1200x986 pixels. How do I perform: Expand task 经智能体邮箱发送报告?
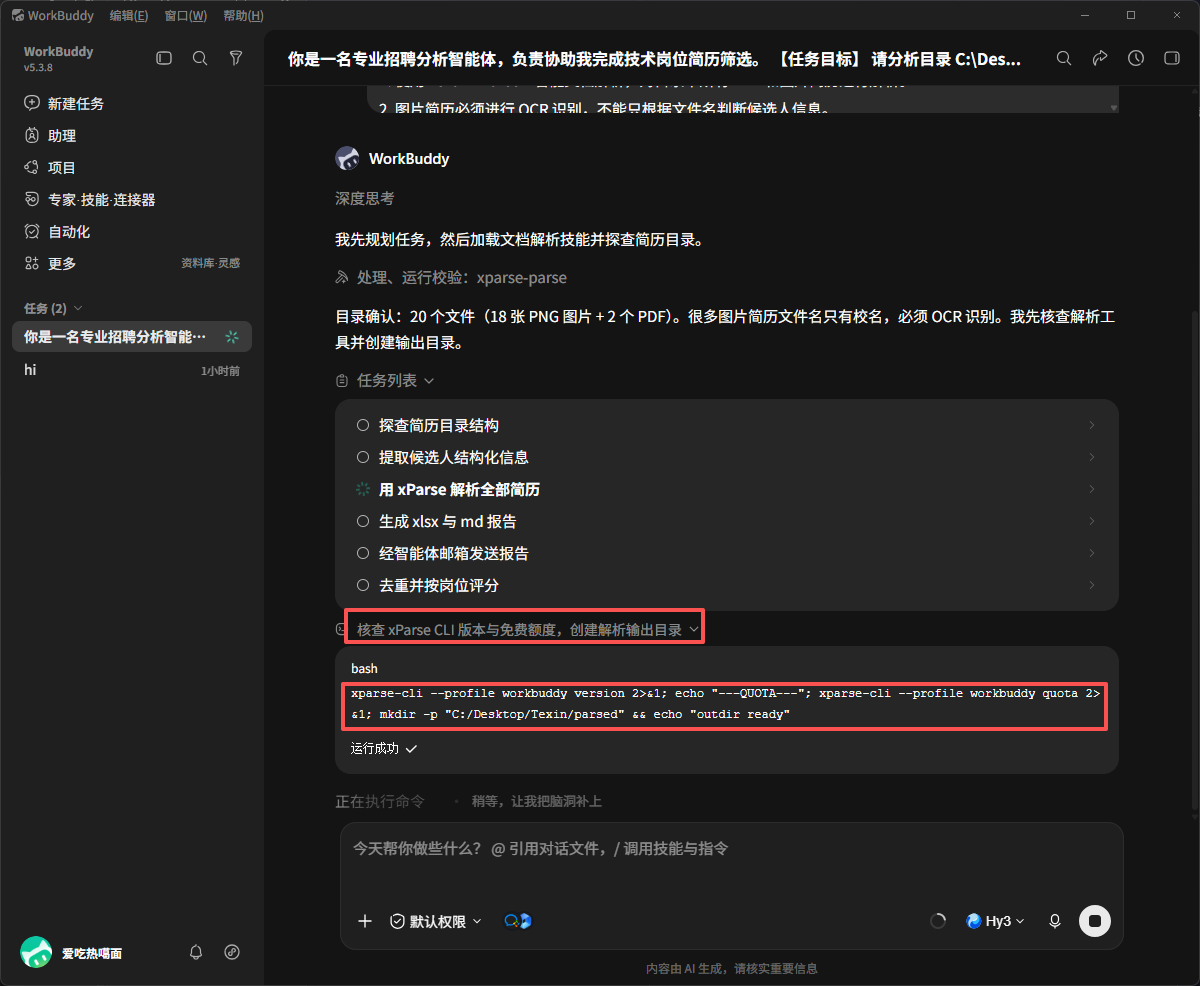pyautogui.click(x=727, y=553)
